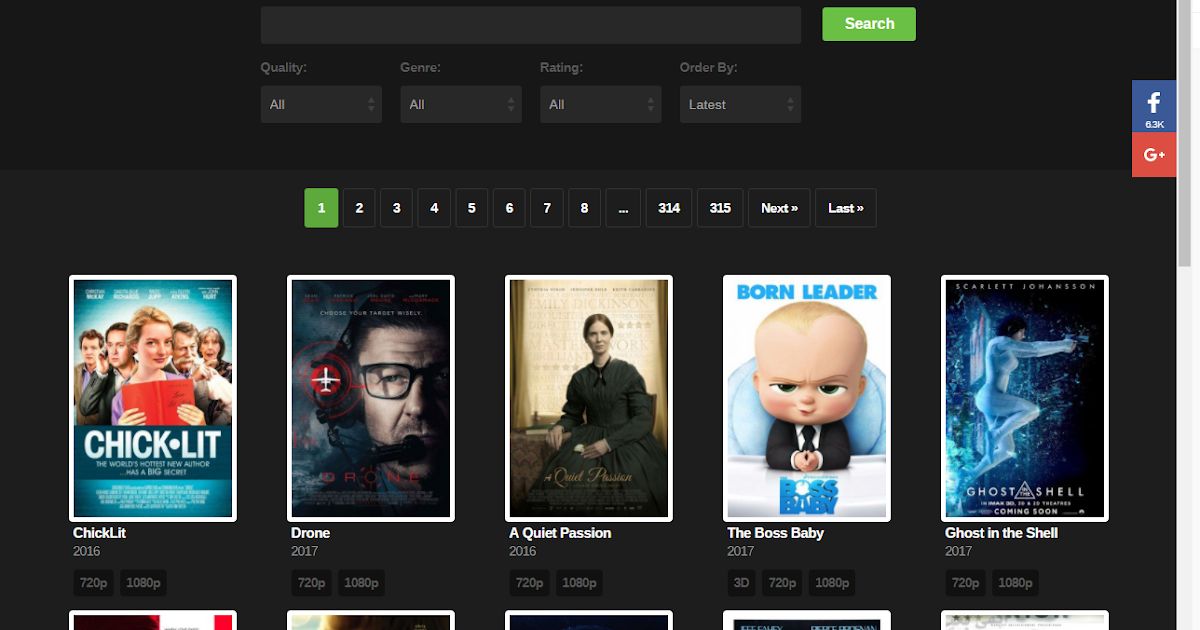Select 1080p for A Quiet Passion
1200x630 pixels.
[580, 583]
